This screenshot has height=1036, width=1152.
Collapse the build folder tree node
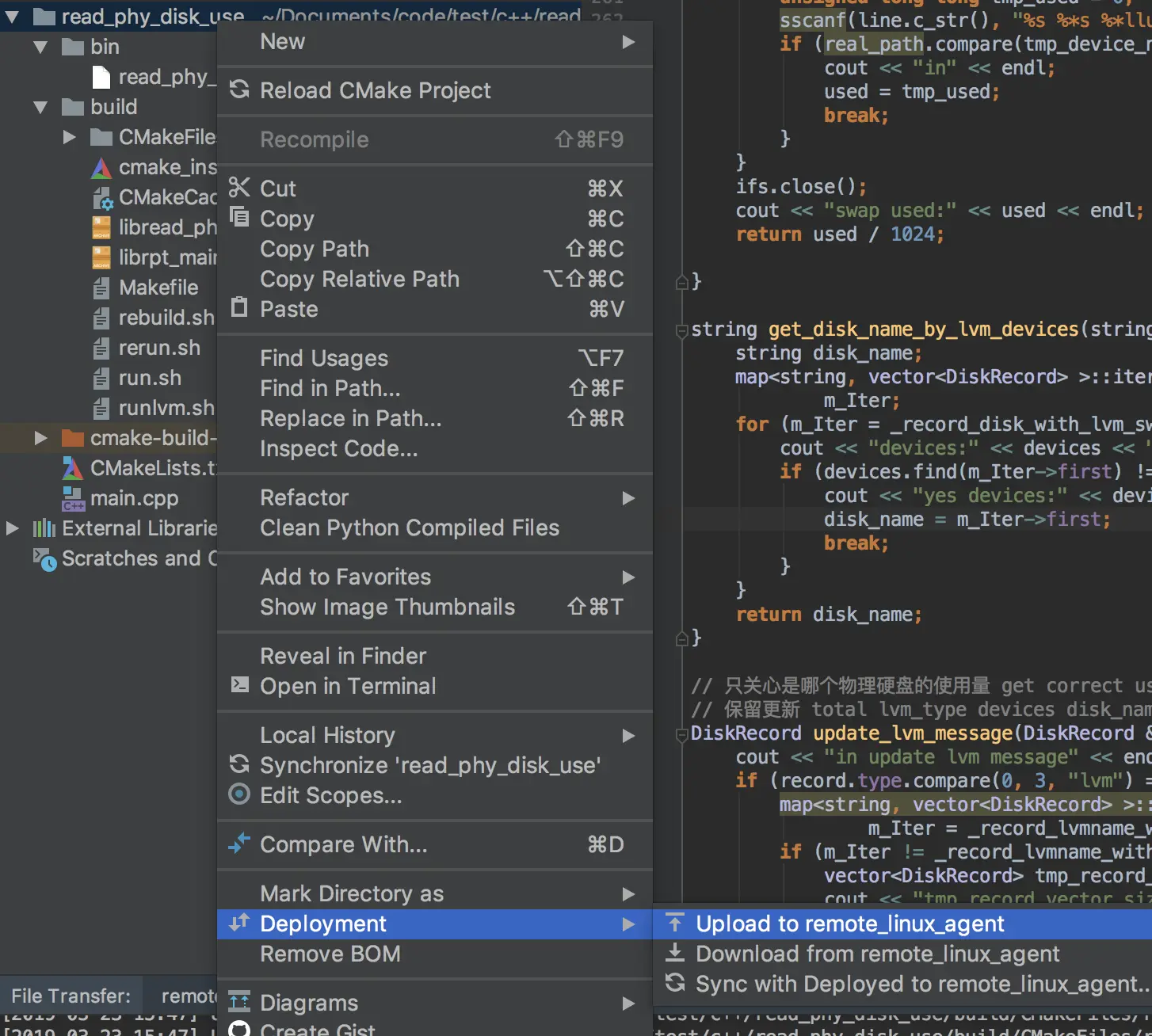pyautogui.click(x=40, y=107)
